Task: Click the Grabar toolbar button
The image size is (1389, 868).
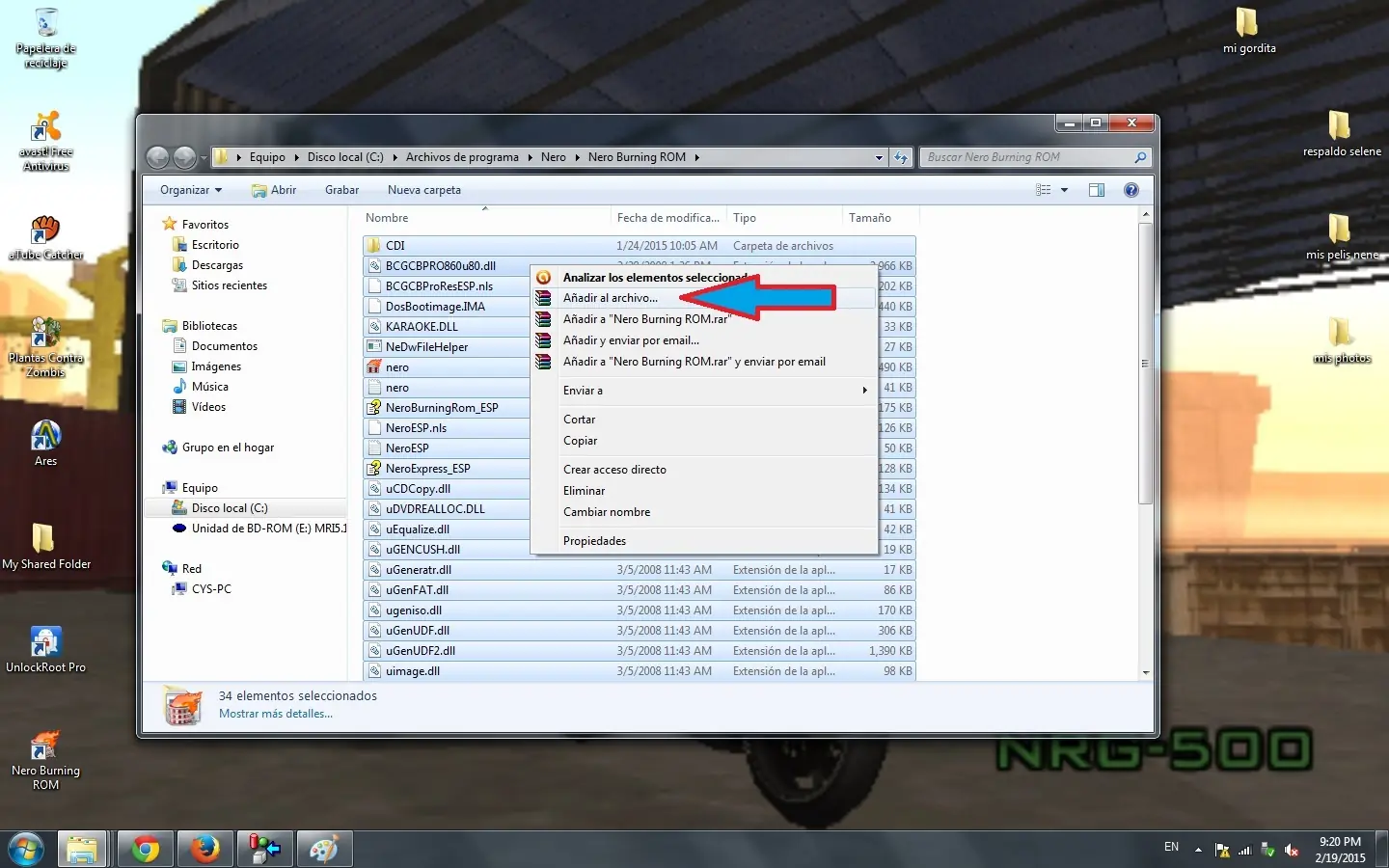Action: click(x=341, y=190)
